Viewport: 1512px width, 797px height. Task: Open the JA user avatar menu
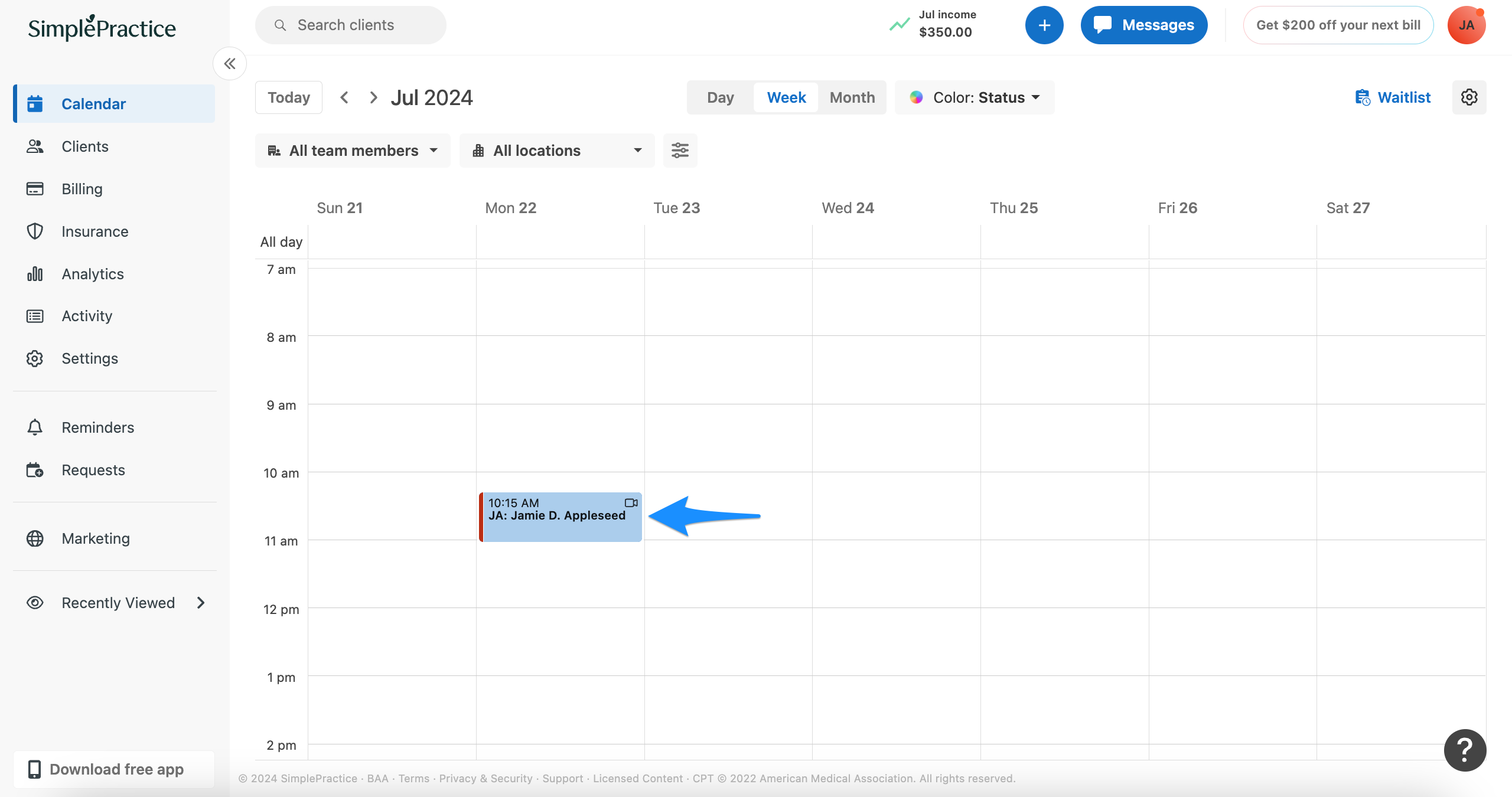point(1467,25)
